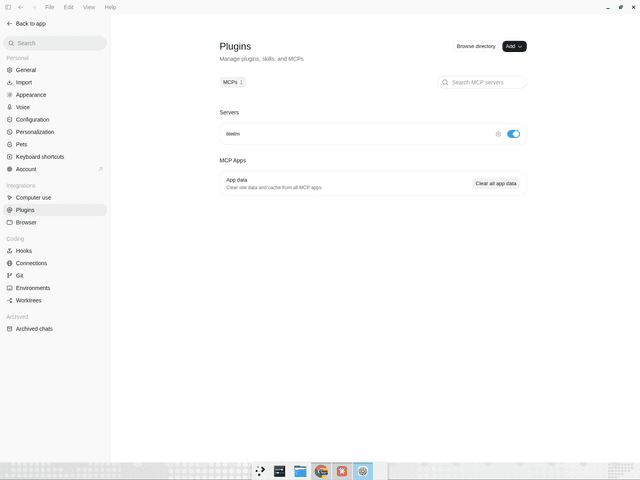Image resolution: width=640 pixels, height=480 pixels.
Task: Return via Back to app
Action: pyautogui.click(x=27, y=24)
